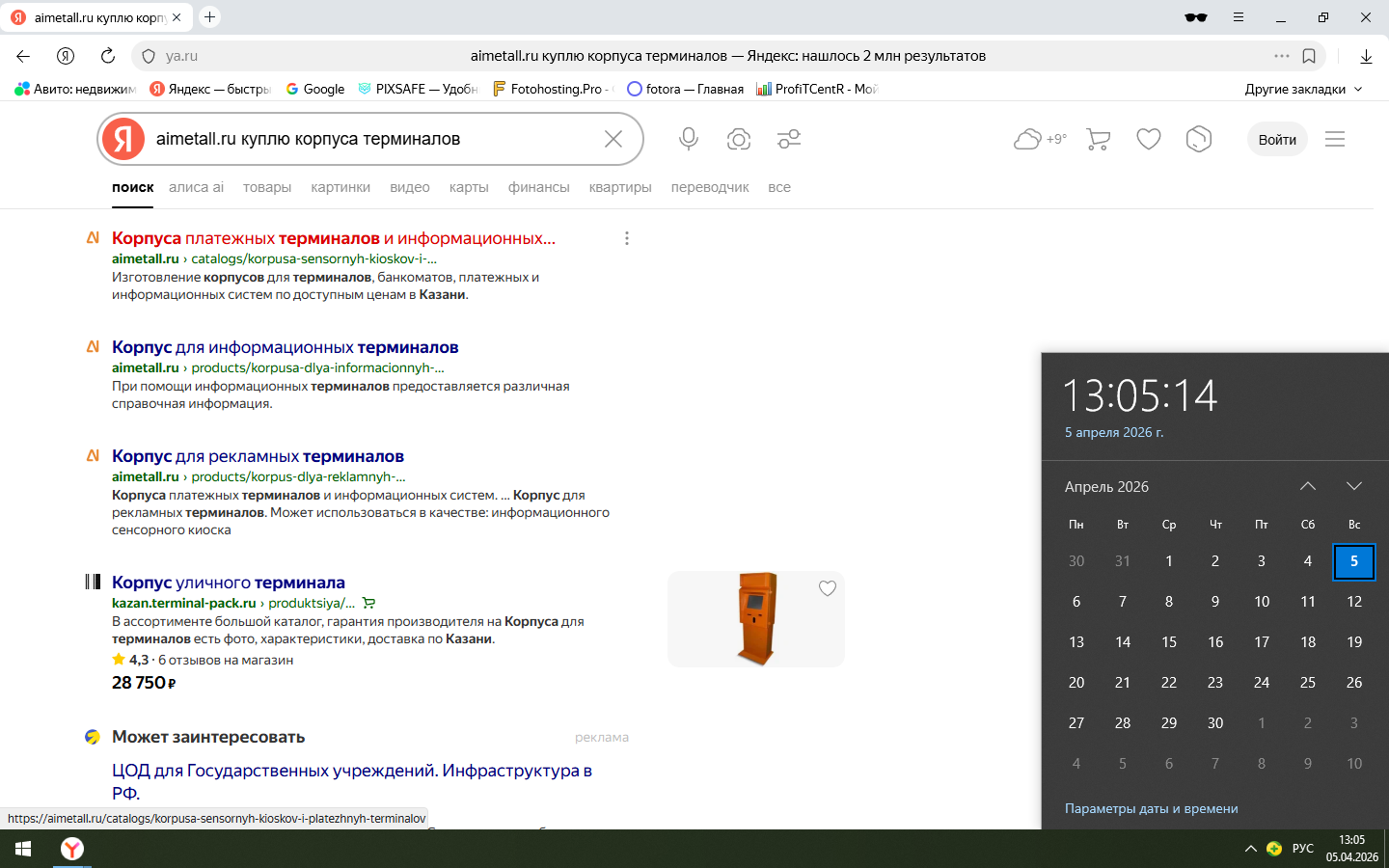Go to previous month in calendar
Image resolution: width=1389 pixels, height=868 pixels.
click(1307, 486)
